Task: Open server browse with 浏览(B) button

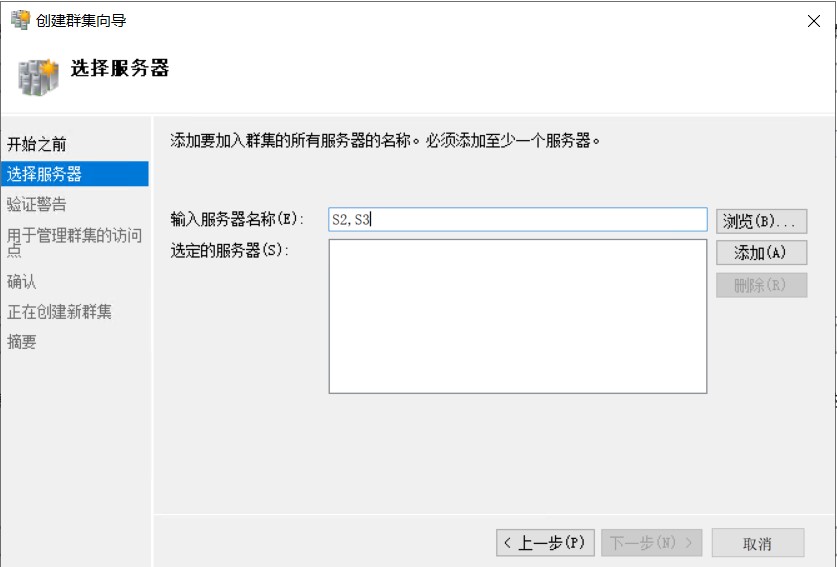Action: [761, 221]
